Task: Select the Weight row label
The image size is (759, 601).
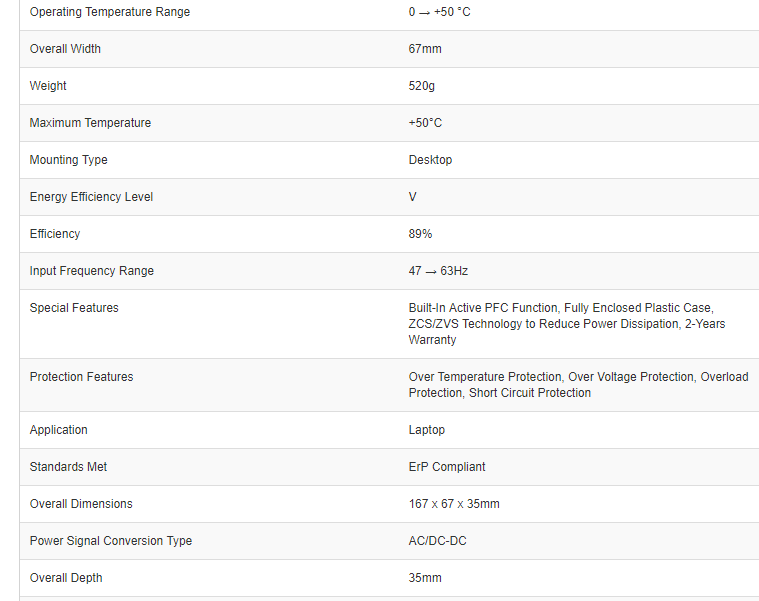Action: coord(48,86)
